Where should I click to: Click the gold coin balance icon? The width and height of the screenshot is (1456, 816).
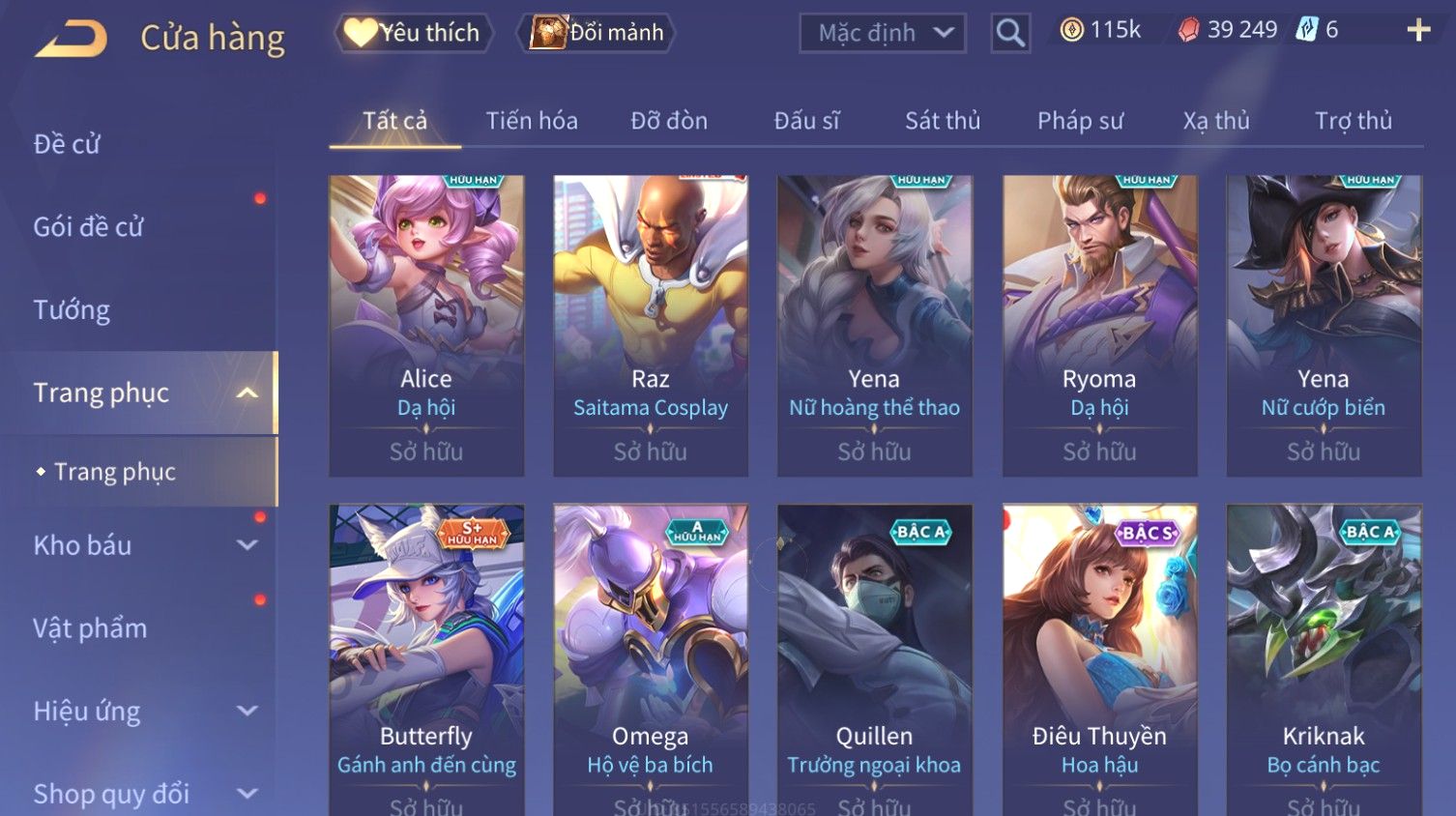[x=1071, y=31]
